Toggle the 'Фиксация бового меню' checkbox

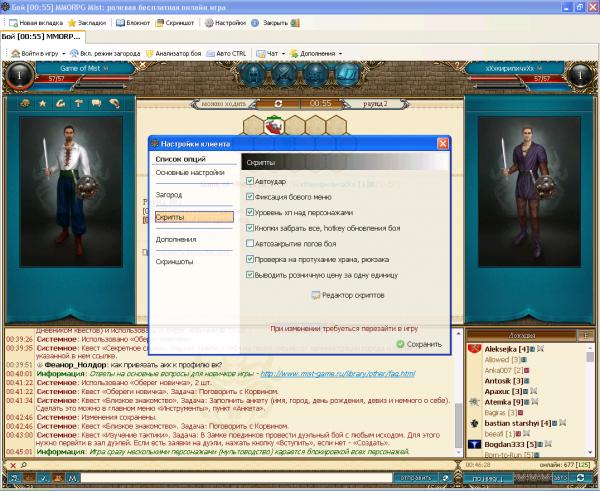pyautogui.click(x=250, y=197)
